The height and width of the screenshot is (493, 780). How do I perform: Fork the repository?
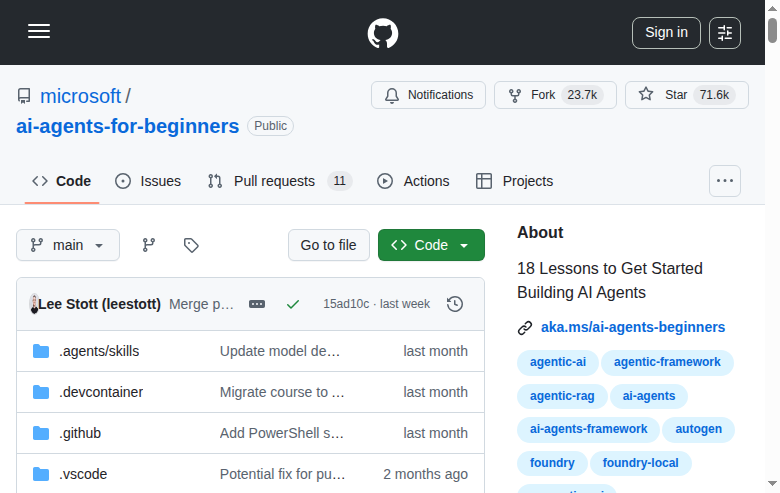[x=555, y=95]
